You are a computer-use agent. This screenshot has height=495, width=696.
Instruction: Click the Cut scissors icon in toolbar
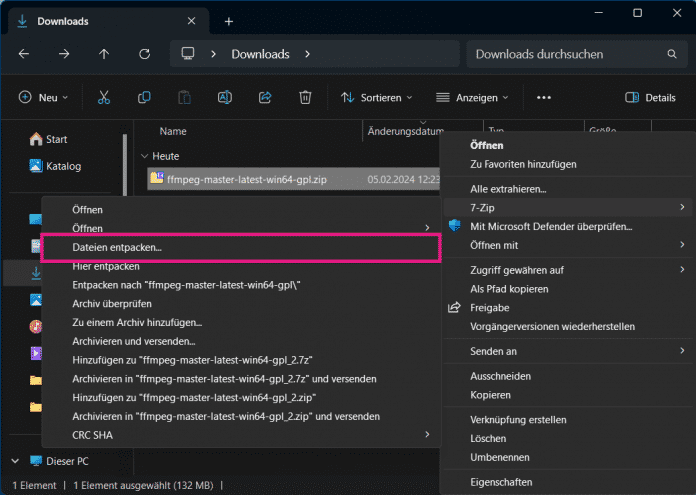coord(104,98)
